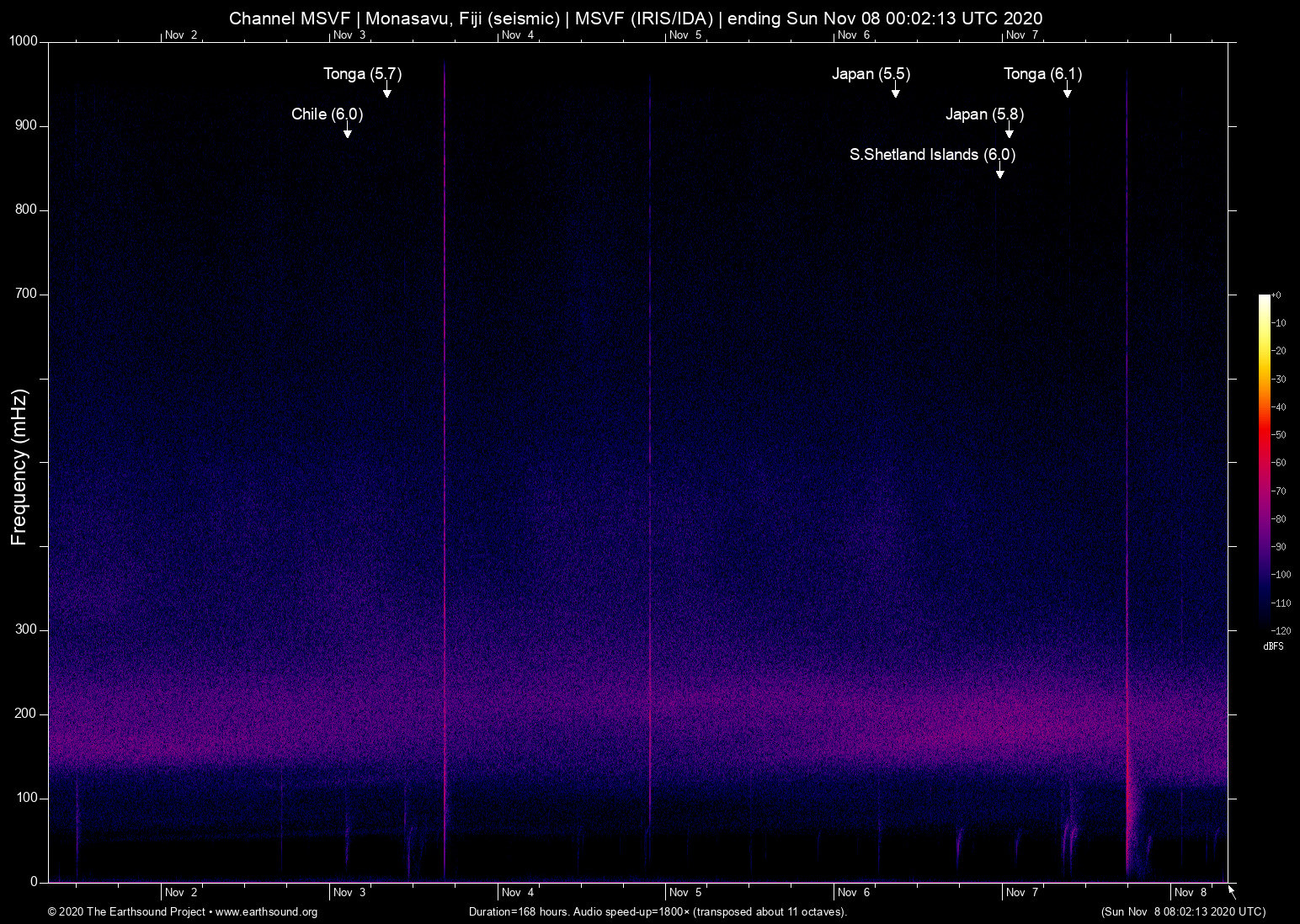Image resolution: width=1300 pixels, height=924 pixels.
Task: Select the Tonga (6.1) event label
Action: [1042, 74]
